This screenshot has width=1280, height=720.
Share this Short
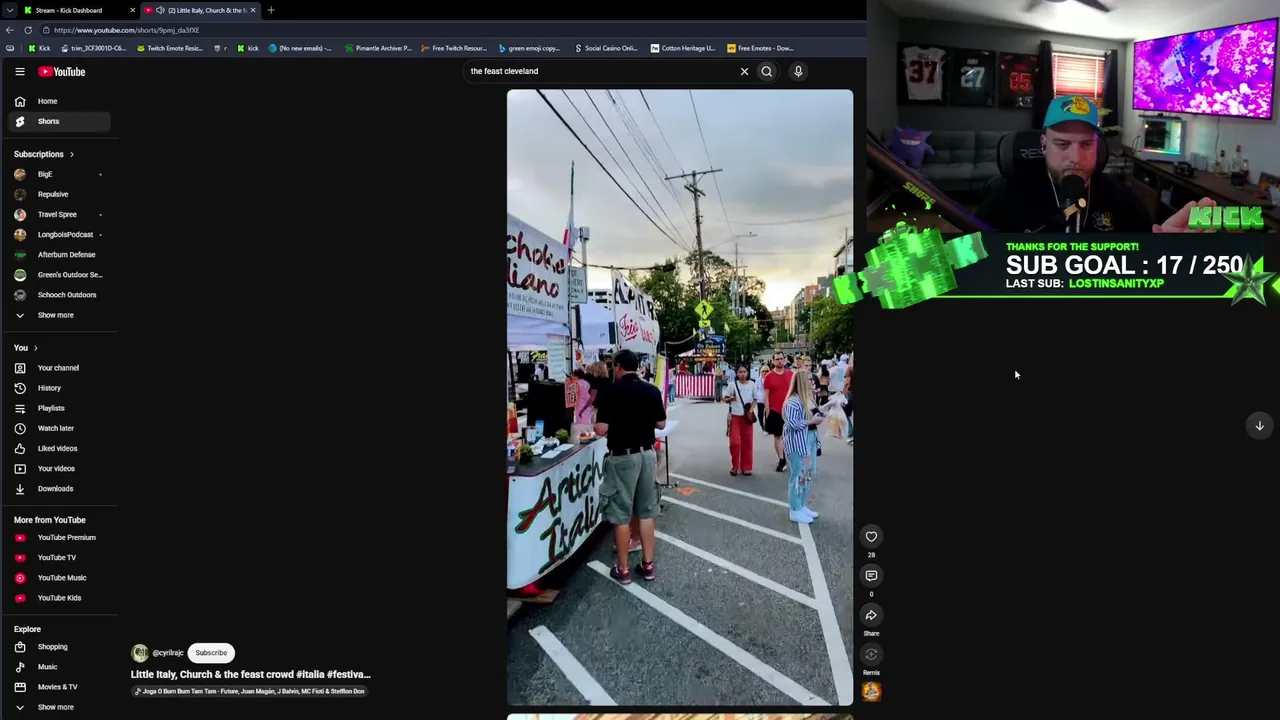(x=871, y=615)
